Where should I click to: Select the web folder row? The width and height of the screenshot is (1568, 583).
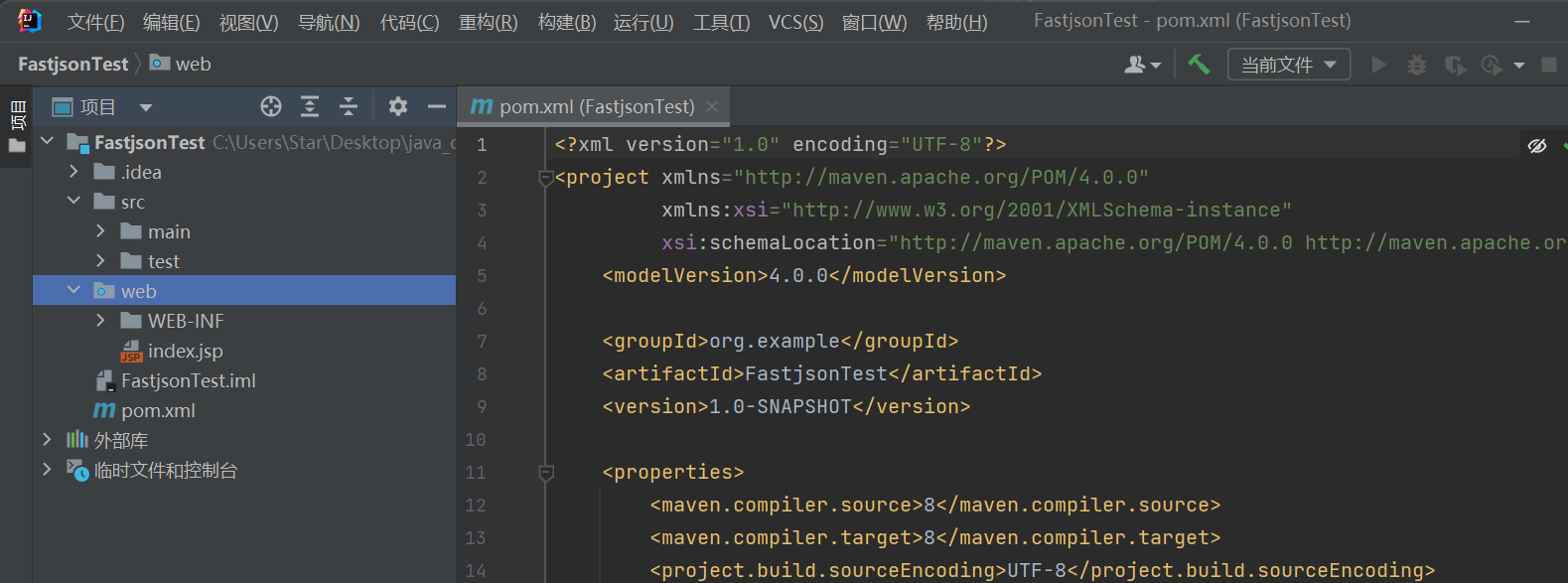click(x=244, y=291)
